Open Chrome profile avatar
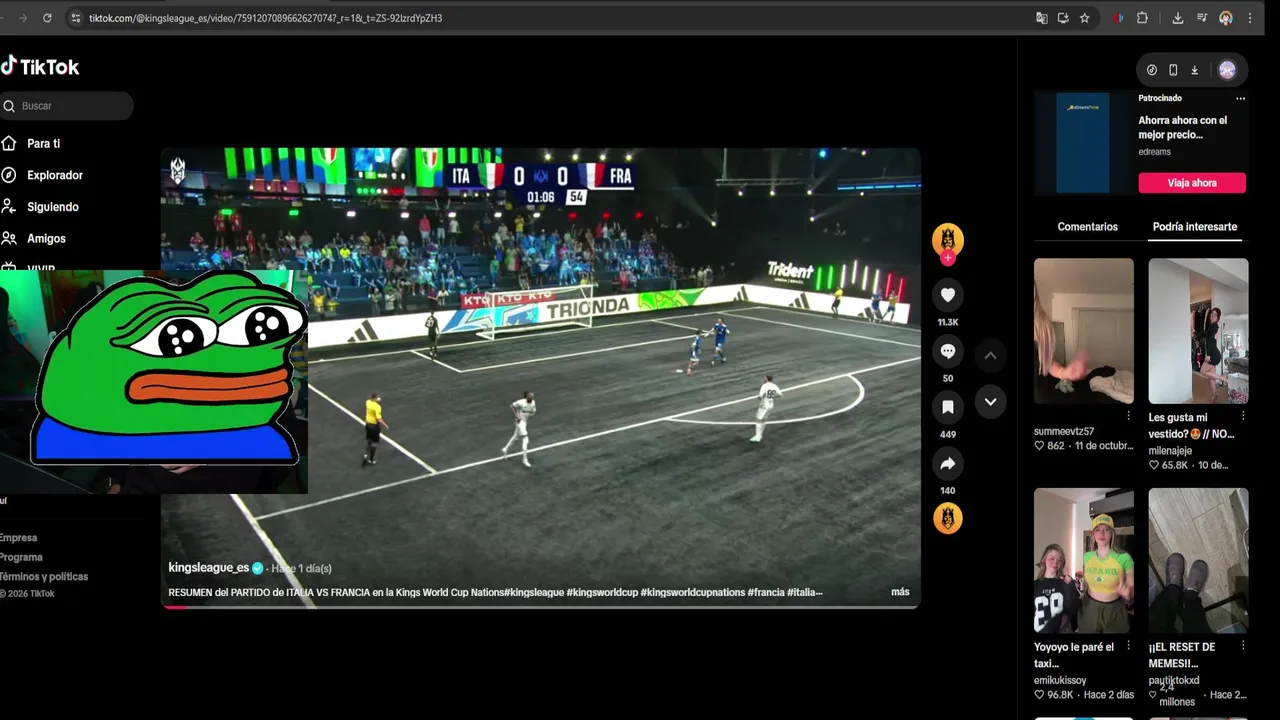 click(x=1226, y=18)
